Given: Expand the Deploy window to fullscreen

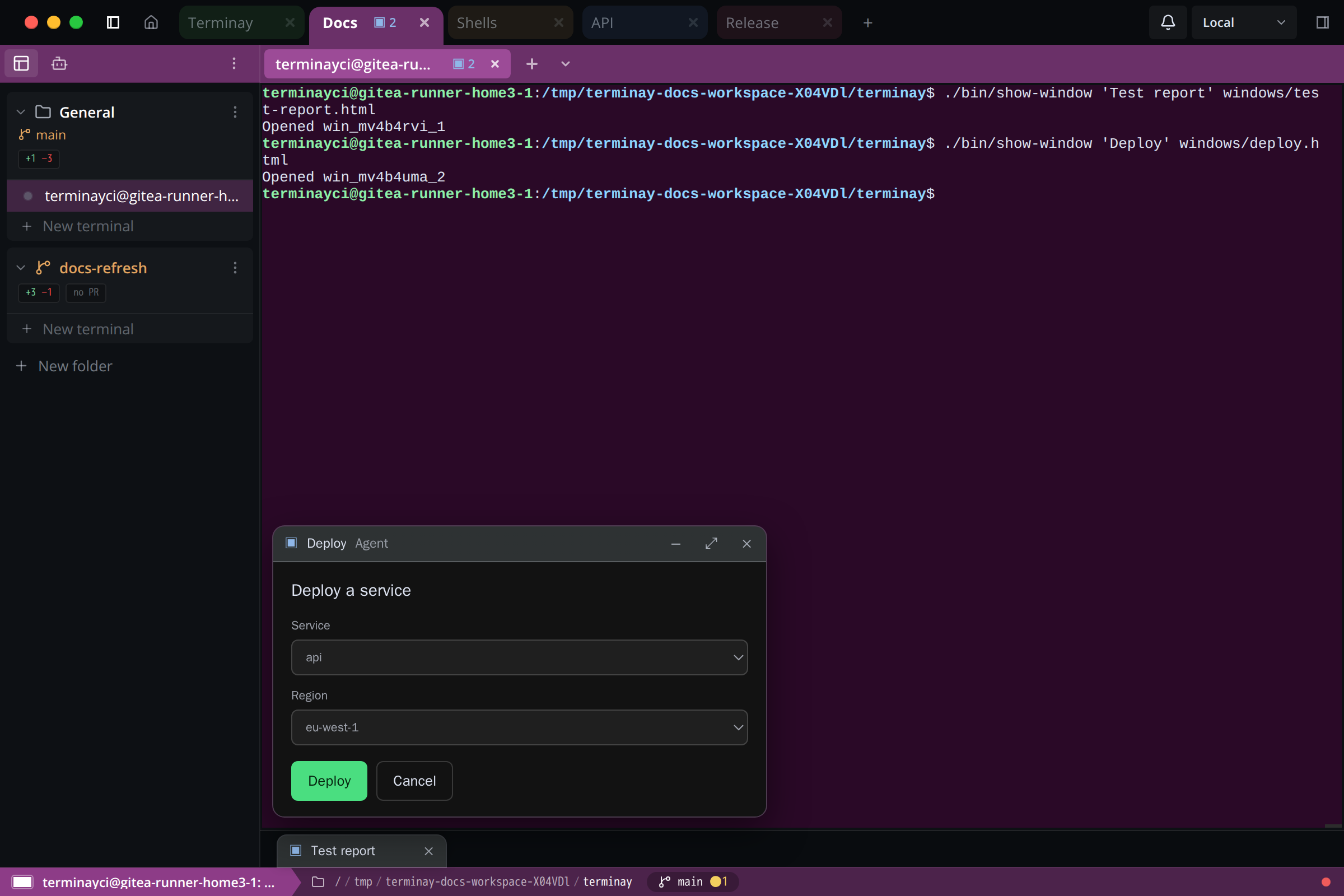Looking at the screenshot, I should pyautogui.click(x=711, y=543).
